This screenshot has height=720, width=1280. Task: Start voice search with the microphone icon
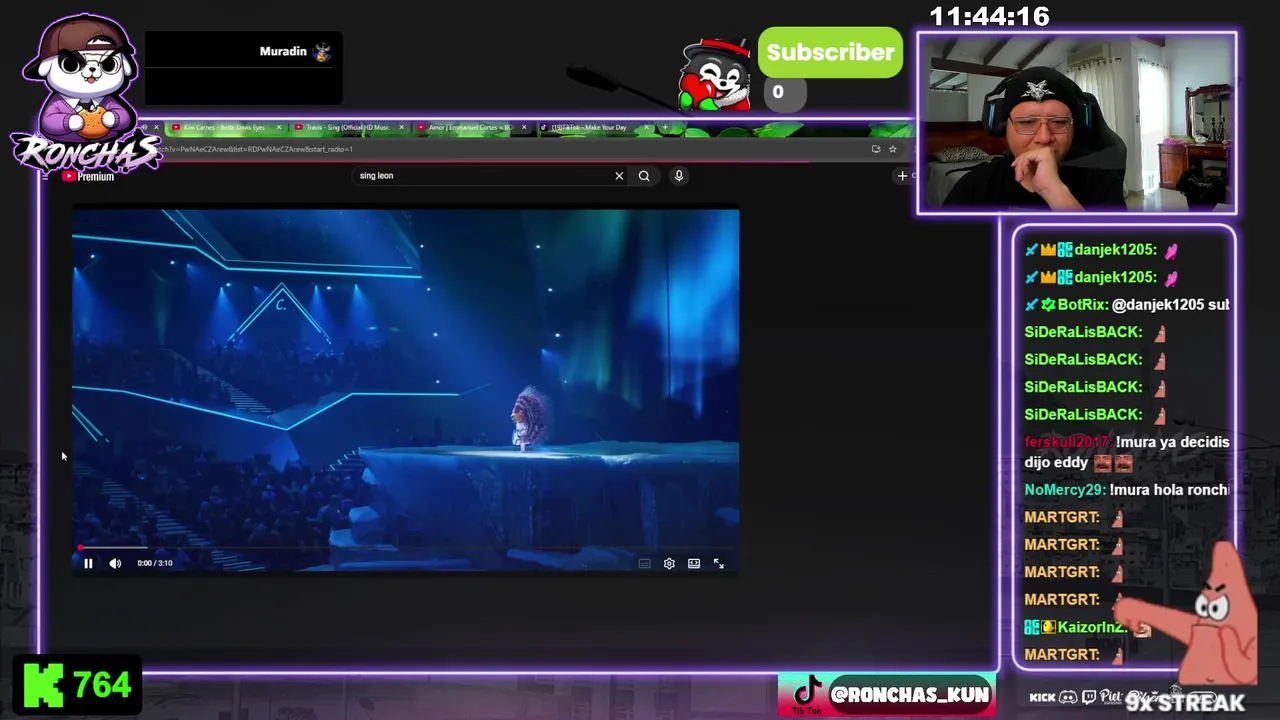pos(679,176)
